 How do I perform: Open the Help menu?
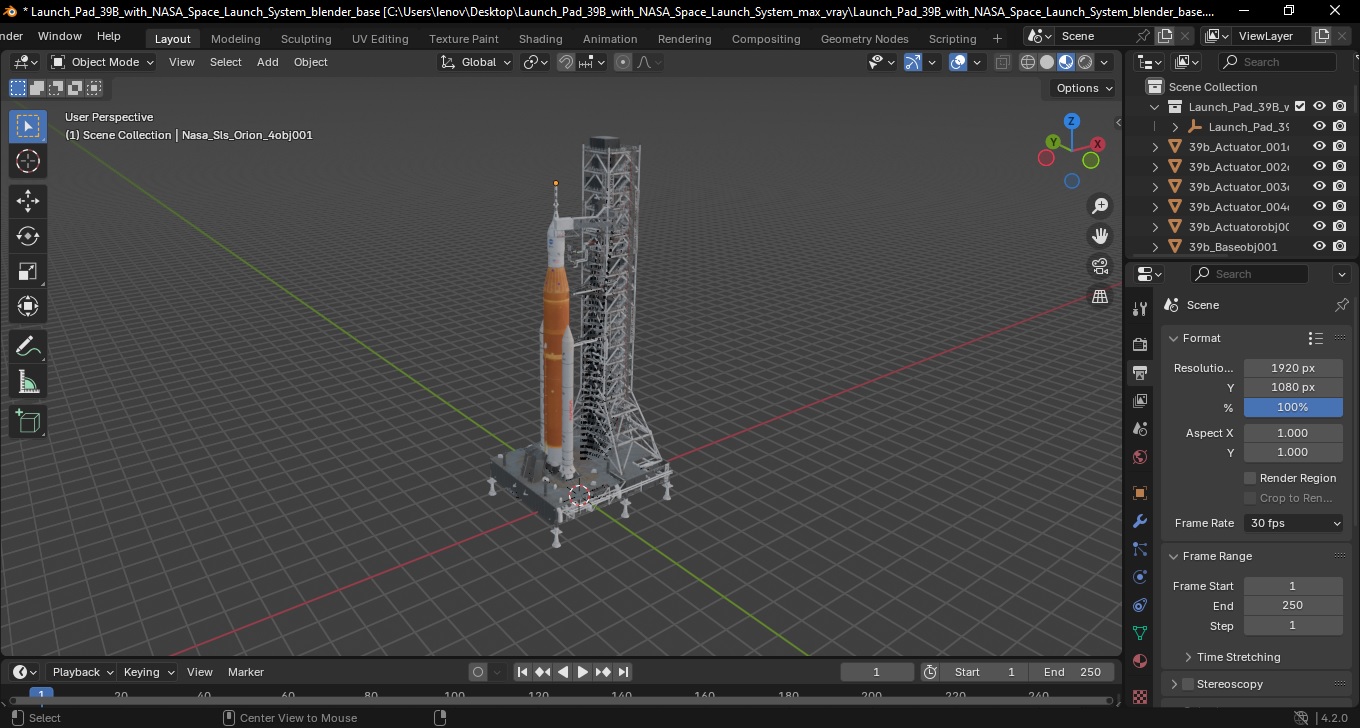(109, 36)
